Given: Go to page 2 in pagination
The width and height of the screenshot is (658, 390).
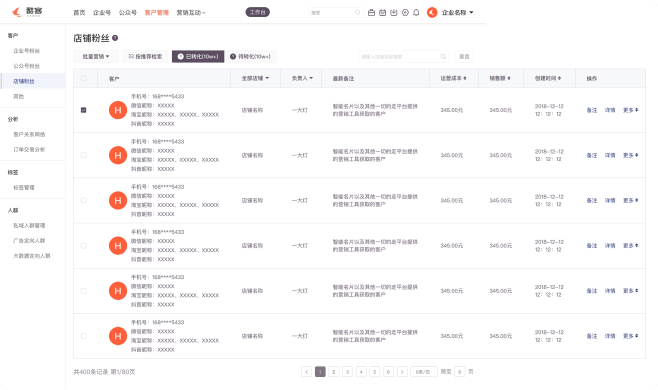Looking at the screenshot, I should [x=334, y=372].
